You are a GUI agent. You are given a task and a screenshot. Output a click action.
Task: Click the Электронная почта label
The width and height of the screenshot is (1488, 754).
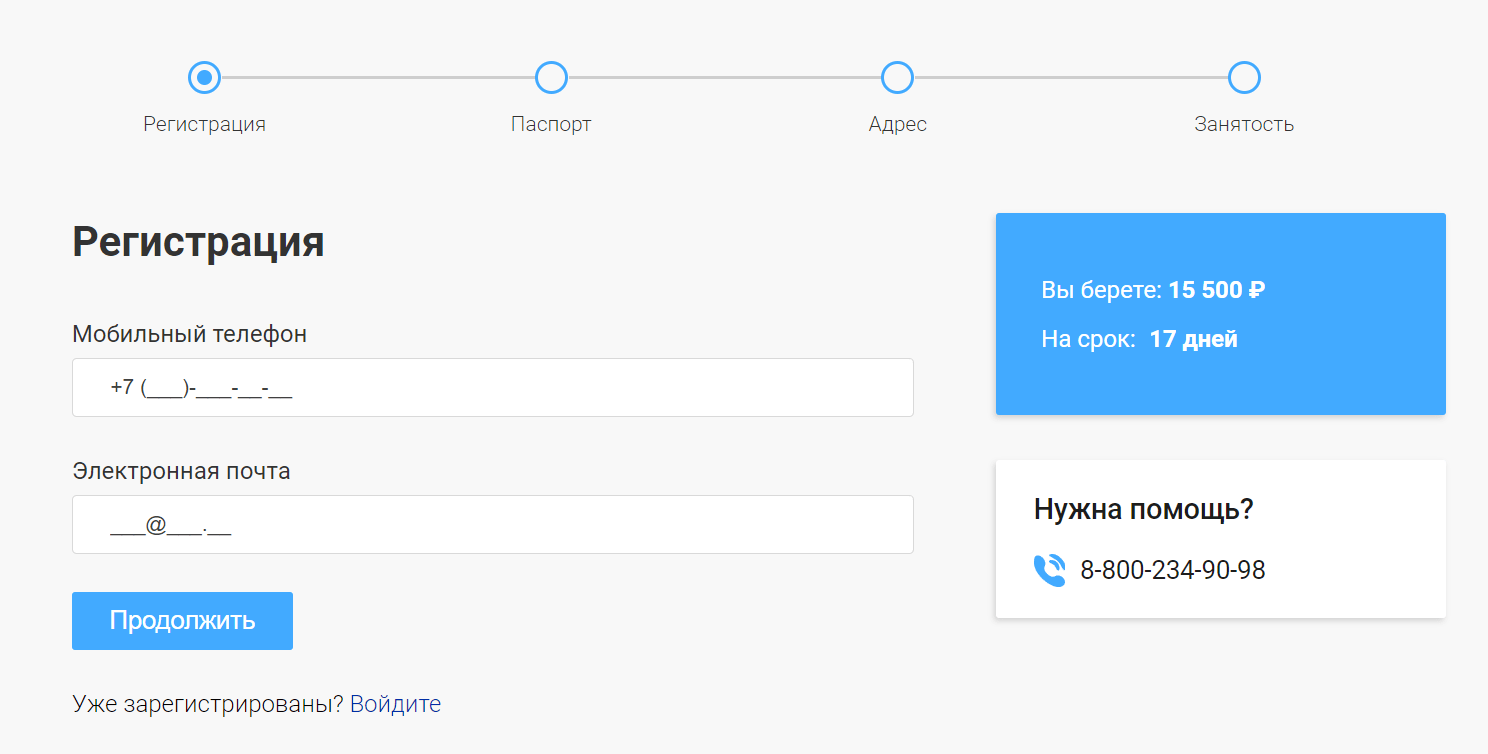pyautogui.click(x=181, y=471)
